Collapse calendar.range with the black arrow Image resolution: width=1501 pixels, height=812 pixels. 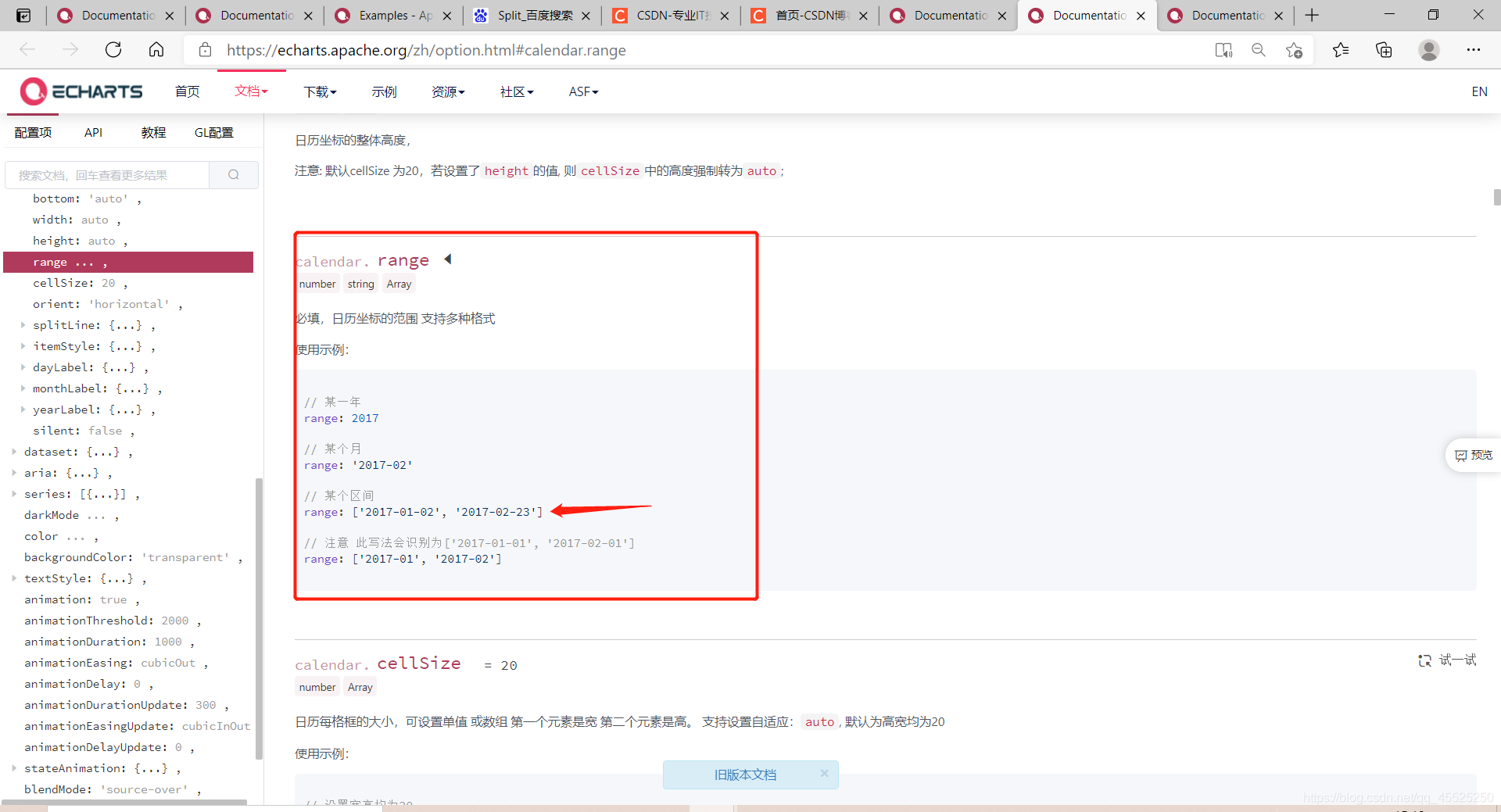448,259
